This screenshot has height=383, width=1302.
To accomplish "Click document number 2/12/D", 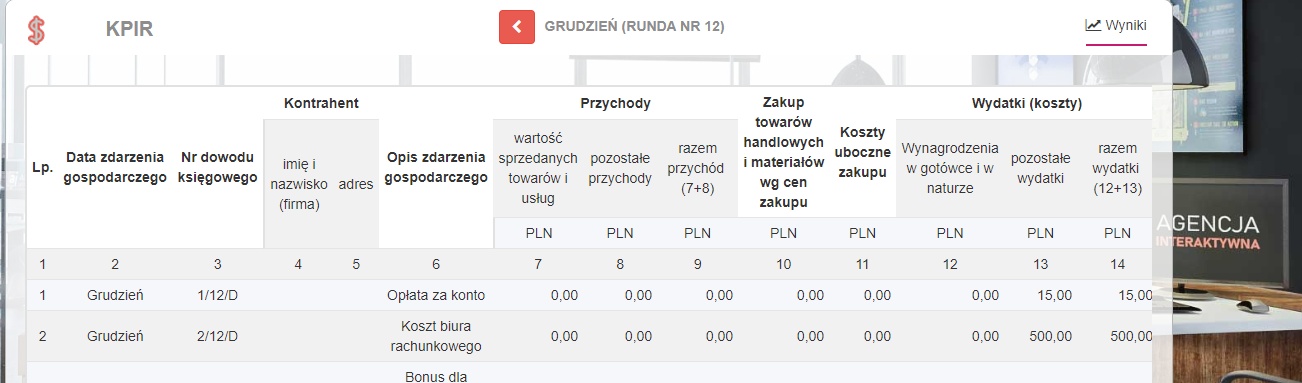I will click(x=217, y=336).
